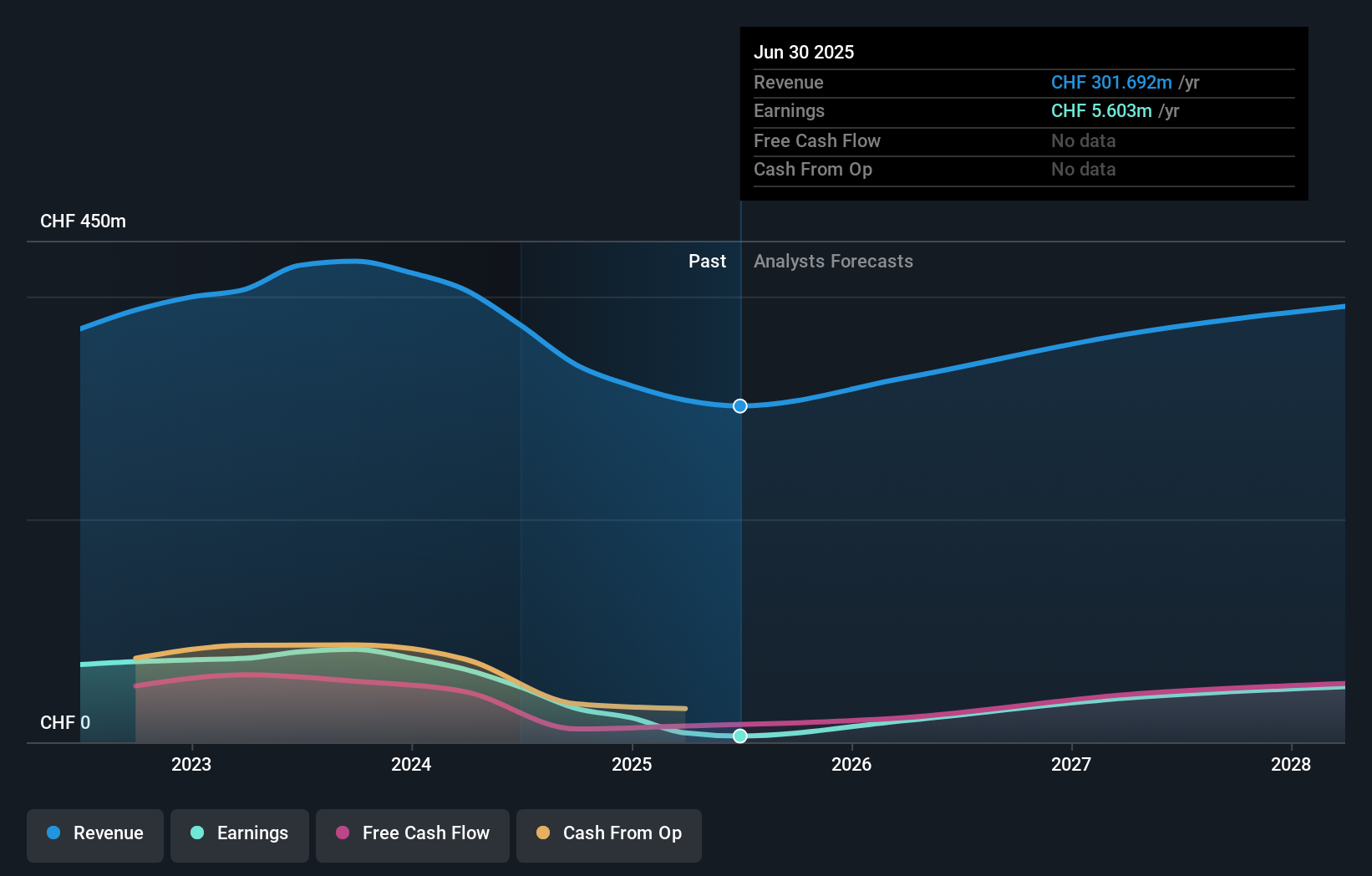Click the CHF 301.692m revenue value
This screenshot has width=1372, height=876.
coord(1111,83)
